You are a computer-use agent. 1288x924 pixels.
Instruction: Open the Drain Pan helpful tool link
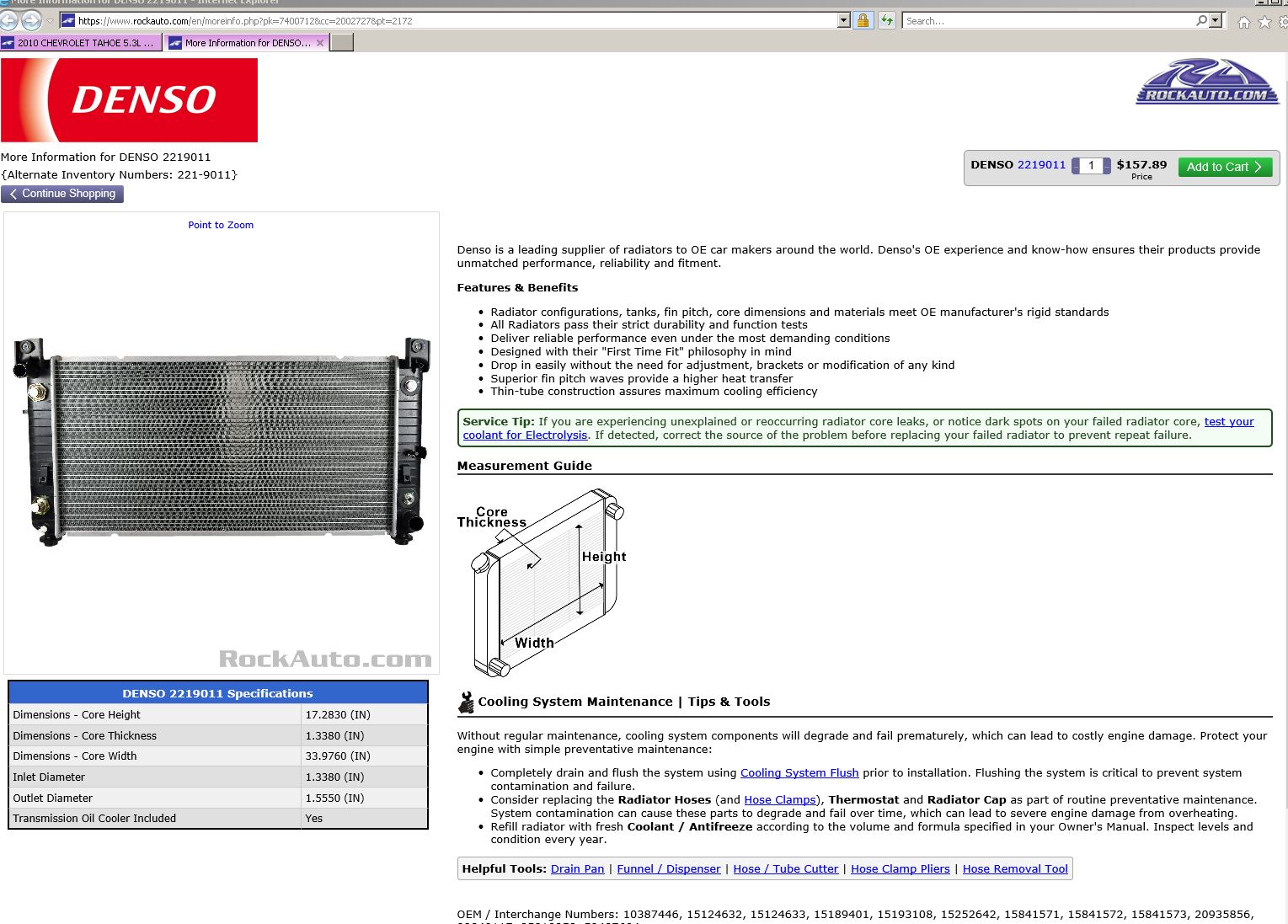(578, 869)
